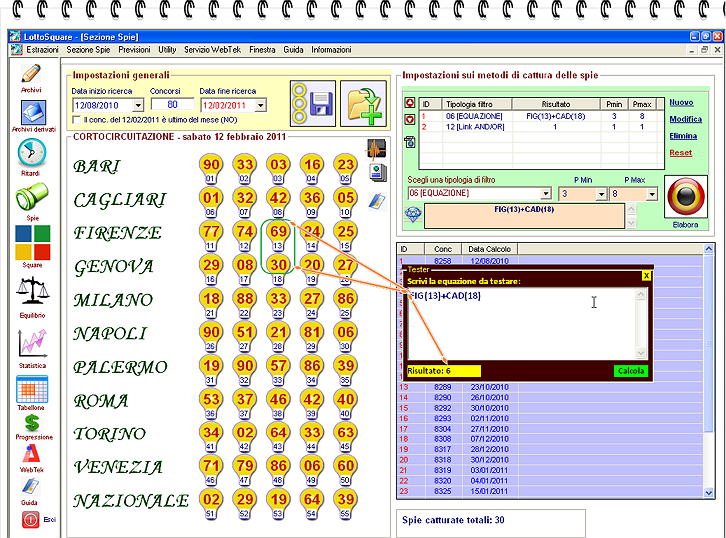Expand the Data fine ricerca dropdown
Image resolution: width=726 pixels, height=538 pixels.
click(261, 106)
